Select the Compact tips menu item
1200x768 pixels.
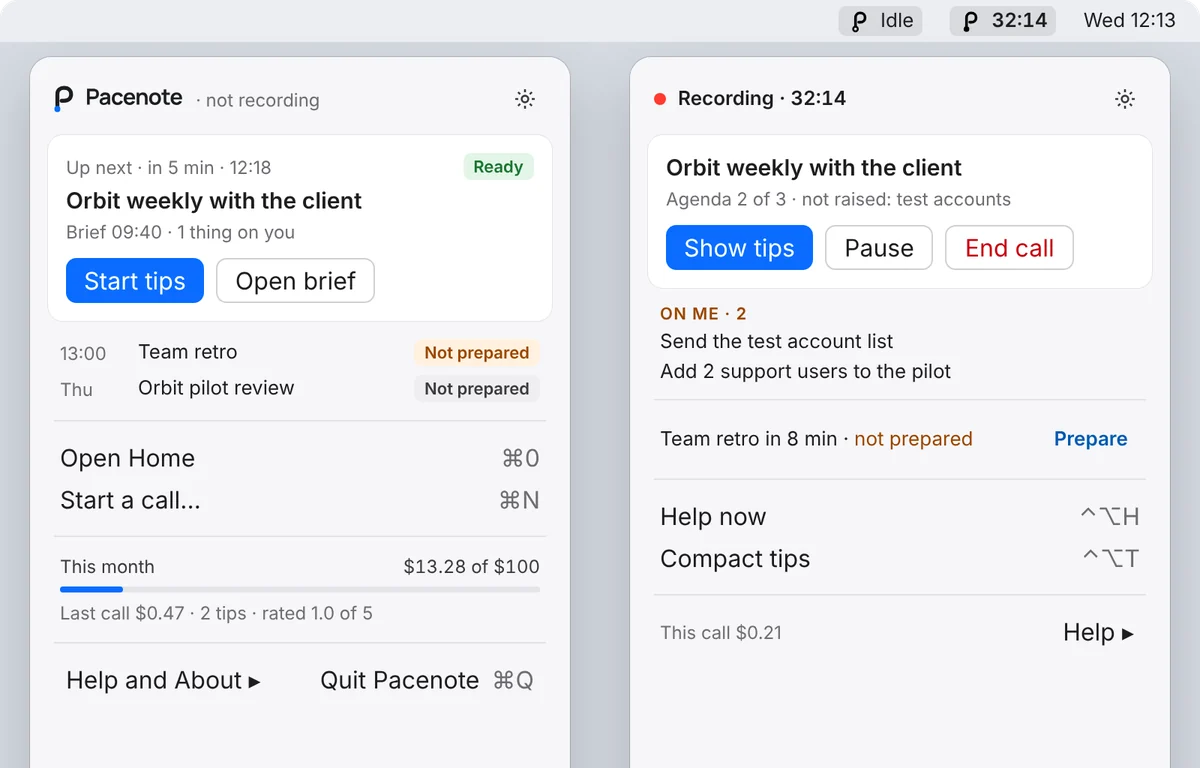900,559
